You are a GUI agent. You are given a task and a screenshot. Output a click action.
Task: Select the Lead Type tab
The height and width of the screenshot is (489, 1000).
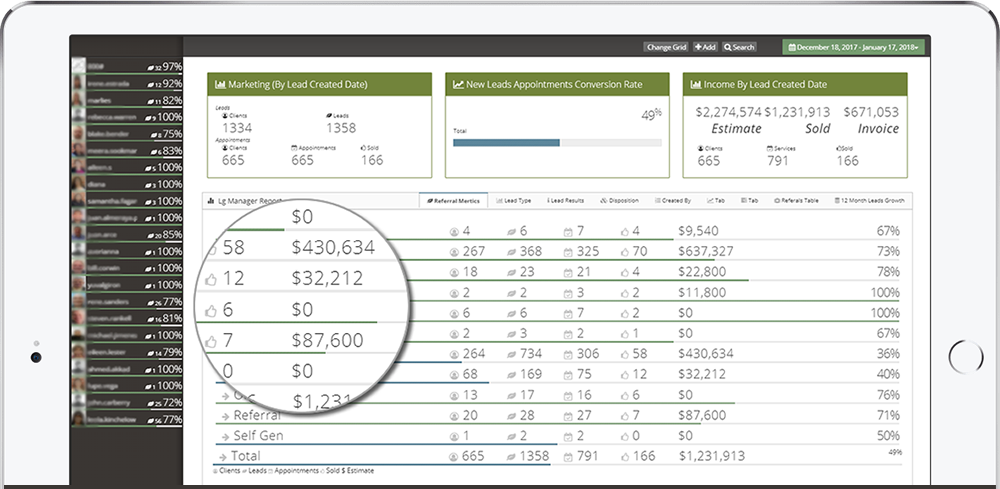coord(513,201)
